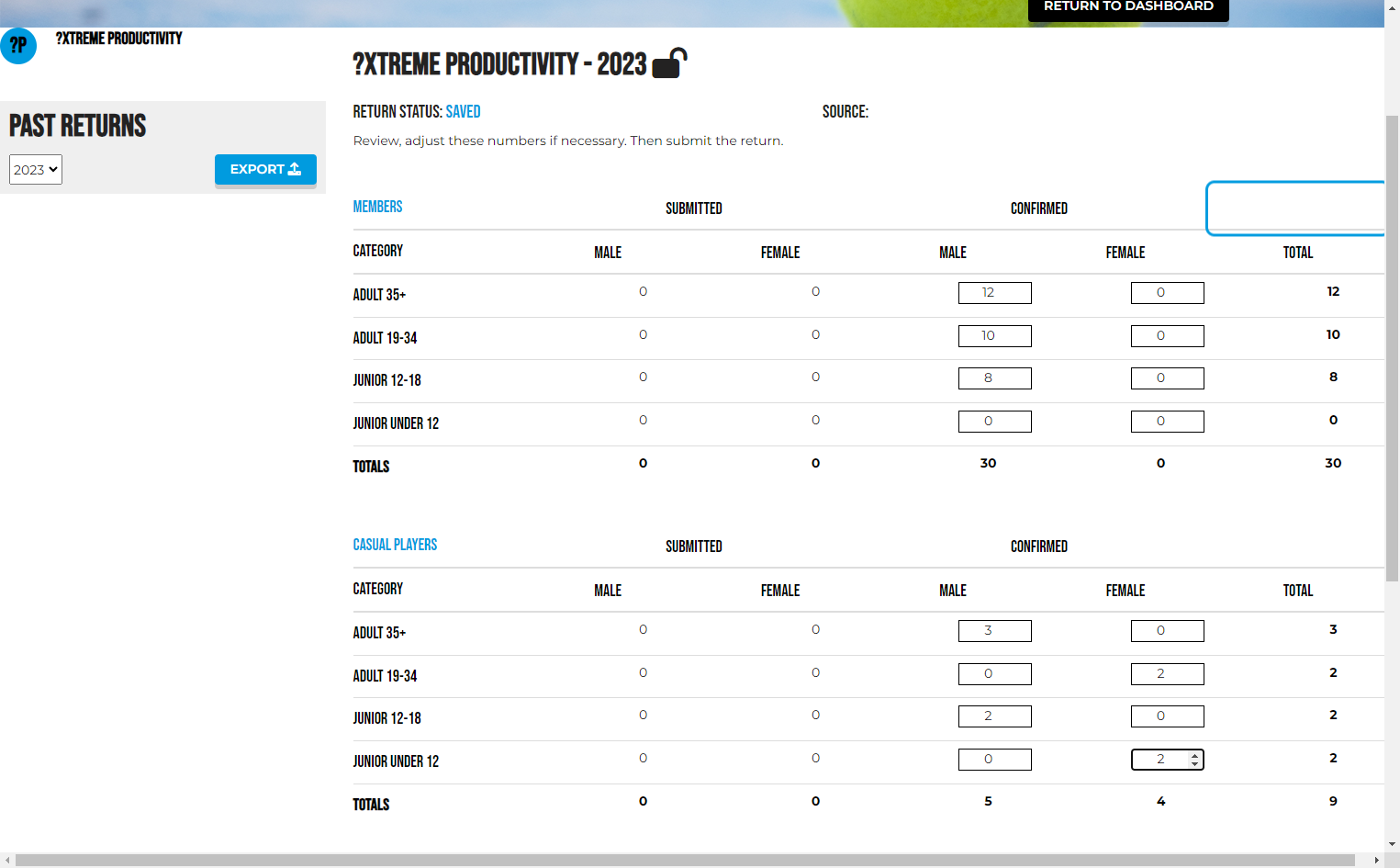
Task: Edit Casual Junior Under 12 confirmed male field
Action: pyautogui.click(x=995, y=760)
